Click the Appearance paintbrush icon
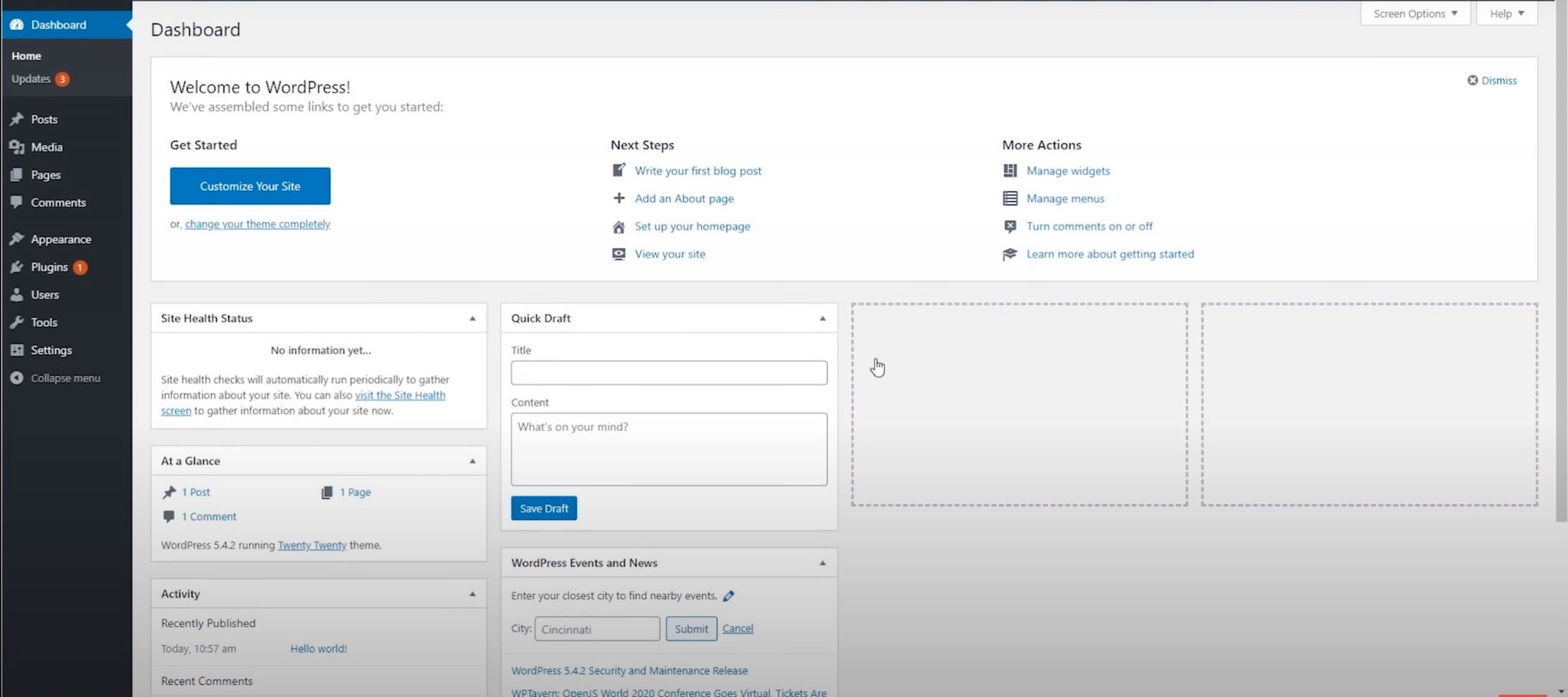Viewport: 1568px width, 697px height. click(x=17, y=239)
